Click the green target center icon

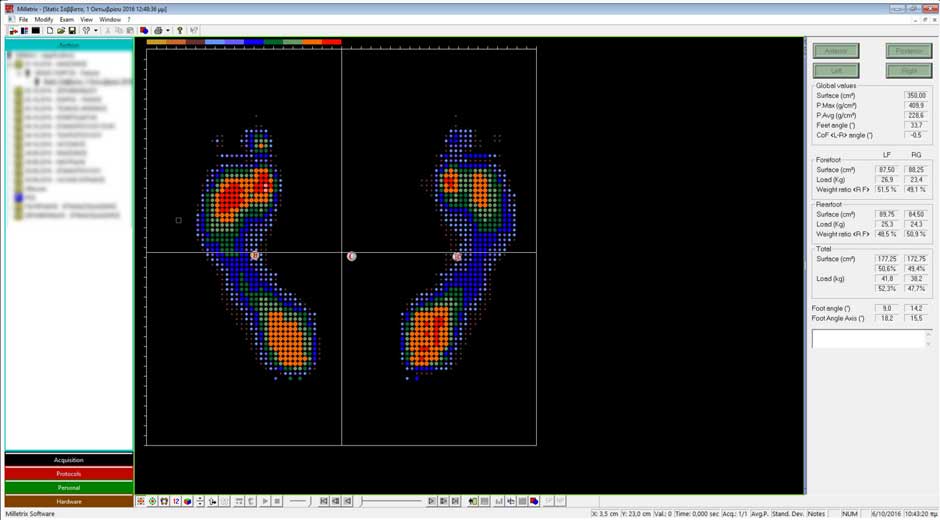pos(152,501)
